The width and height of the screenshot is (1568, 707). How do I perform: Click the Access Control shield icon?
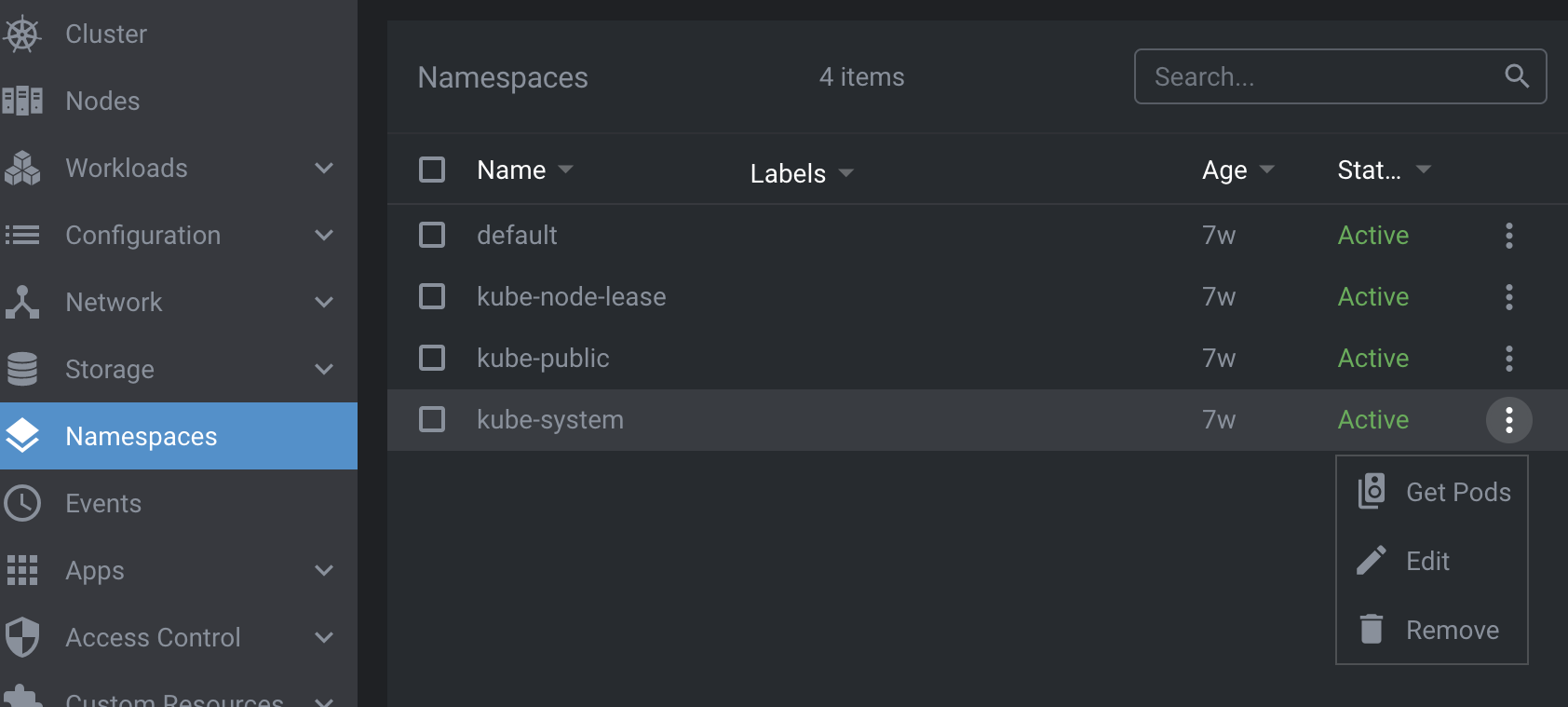pyautogui.click(x=24, y=637)
